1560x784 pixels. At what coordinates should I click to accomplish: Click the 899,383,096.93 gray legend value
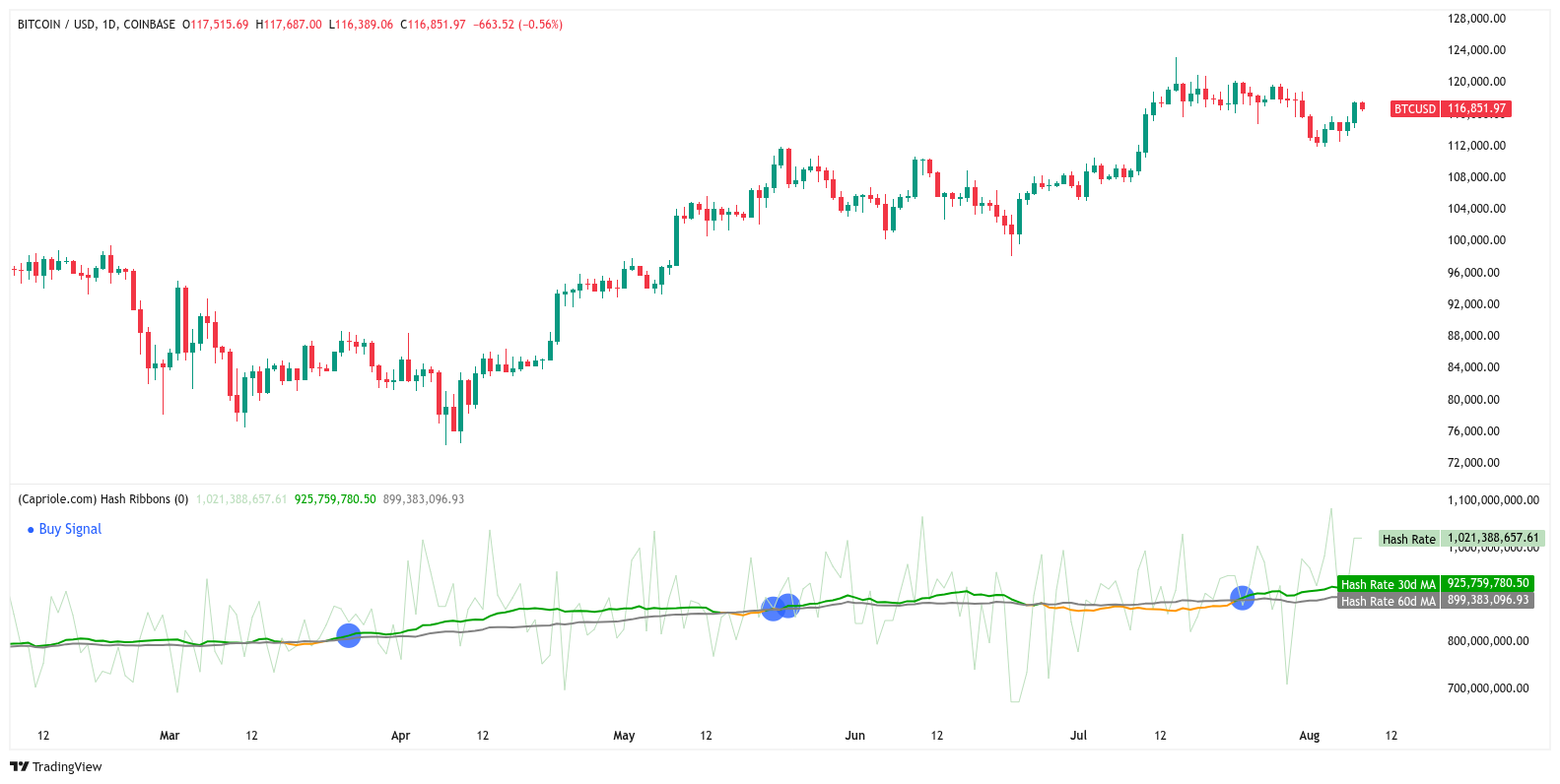(424, 499)
